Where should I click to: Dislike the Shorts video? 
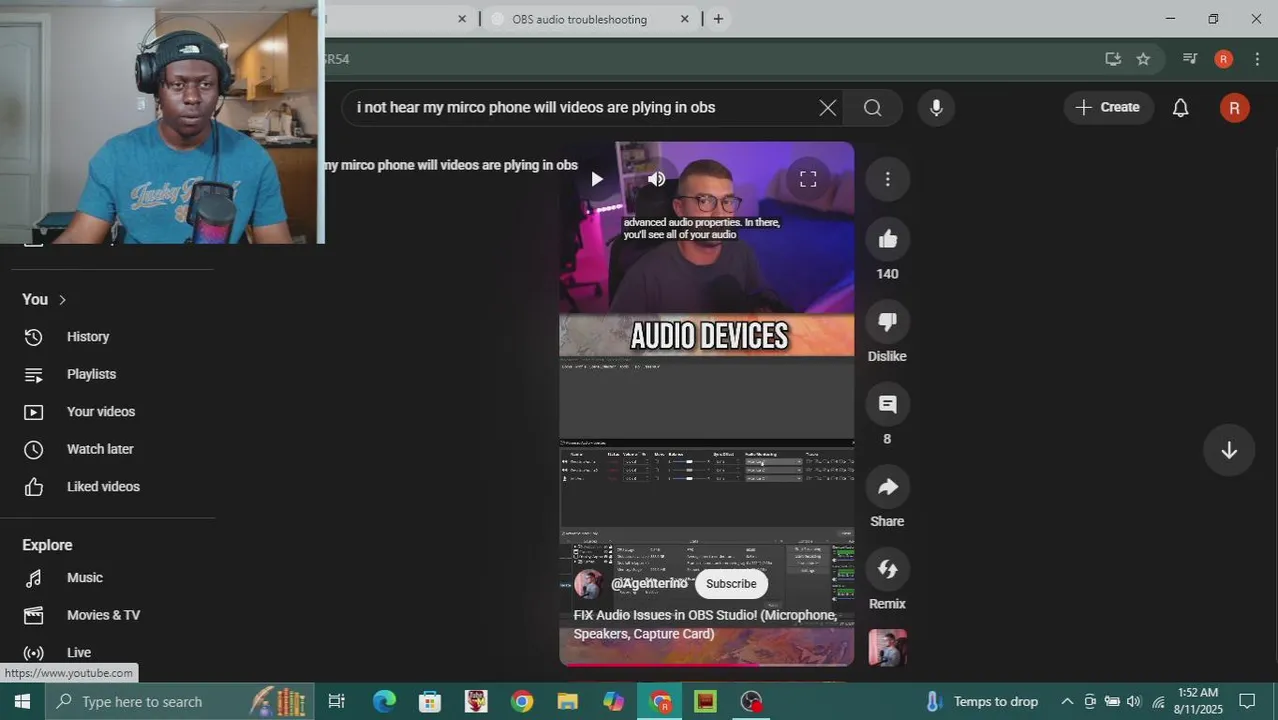pyautogui.click(x=887, y=321)
